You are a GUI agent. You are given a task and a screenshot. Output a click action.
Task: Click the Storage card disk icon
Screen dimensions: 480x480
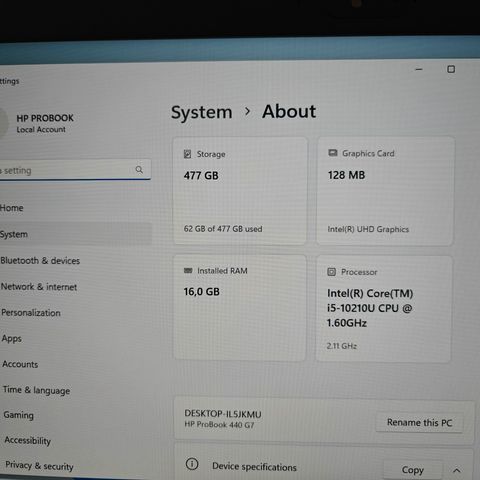click(187, 154)
